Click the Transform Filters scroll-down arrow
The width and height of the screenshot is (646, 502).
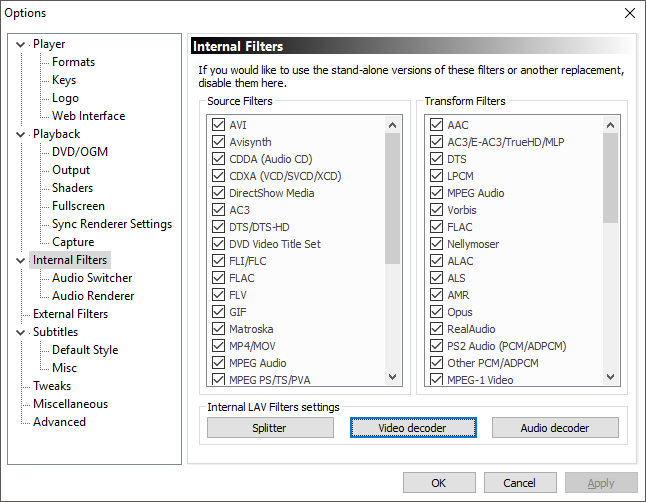611,377
